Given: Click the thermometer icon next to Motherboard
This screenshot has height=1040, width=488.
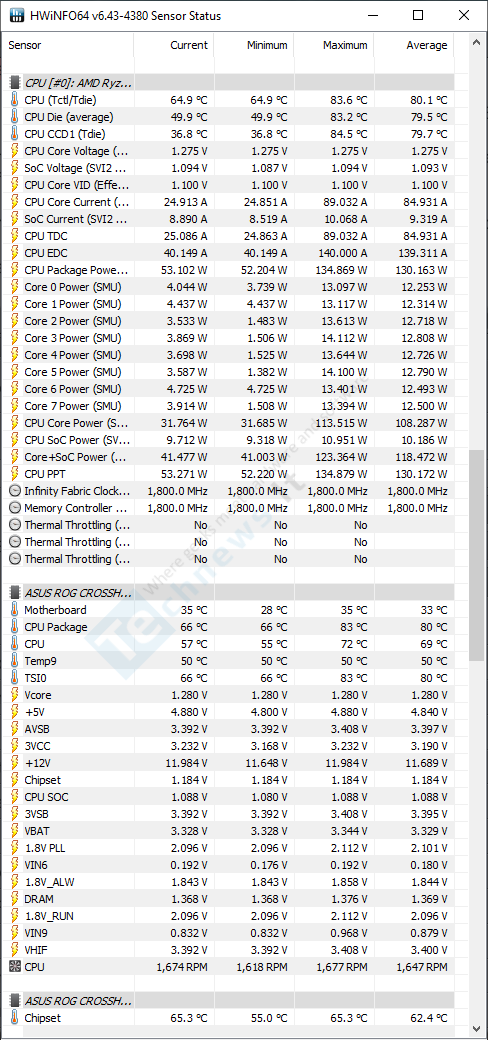Looking at the screenshot, I should point(15,610).
